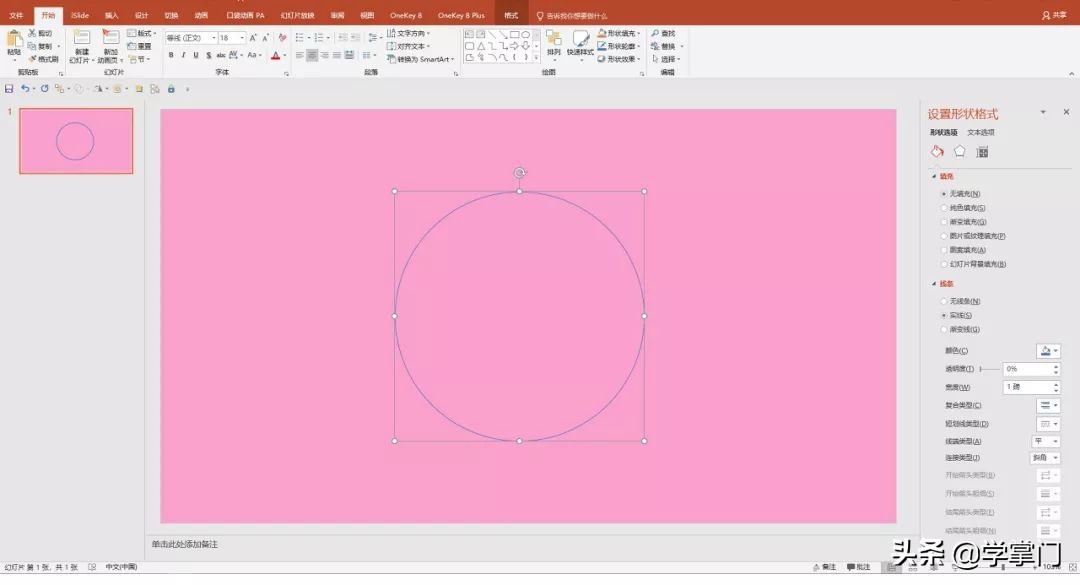The image size is (1080, 585).
Task: Select the No line (无线条) radio option
Action: point(943,301)
